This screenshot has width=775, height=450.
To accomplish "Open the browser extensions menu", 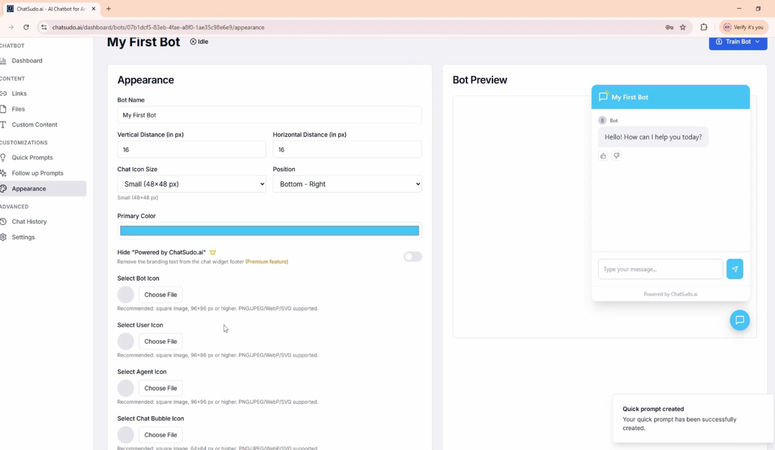I will tap(704, 28).
